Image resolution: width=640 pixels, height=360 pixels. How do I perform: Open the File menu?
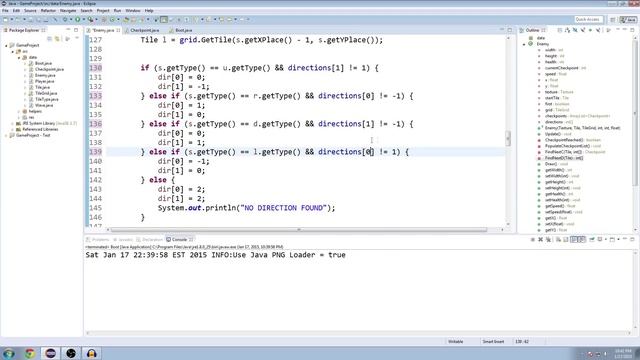pyautogui.click(x=5, y=11)
